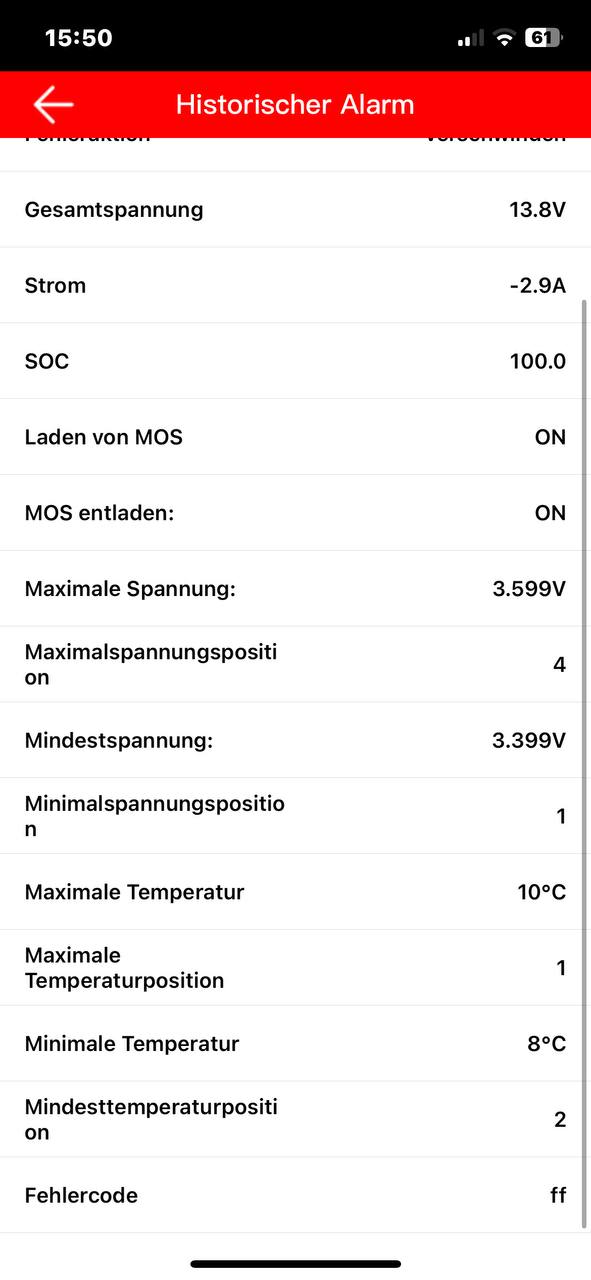Screen dimensions: 591x1280
Task: Tap the Minimale Temperatur row
Action: click(x=295, y=1044)
